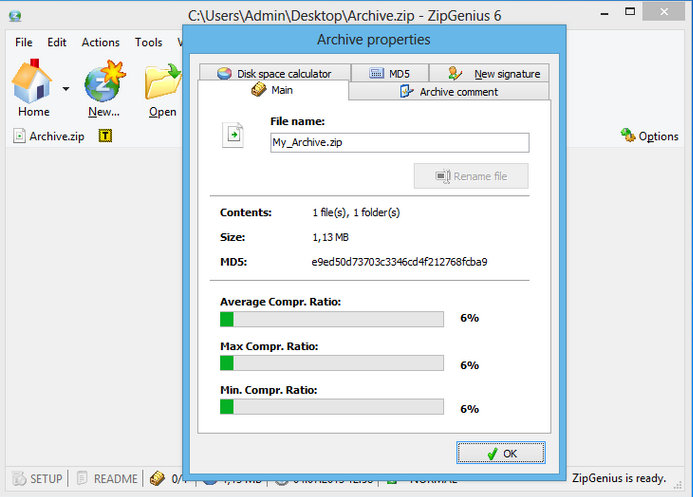
Task: Click the MD5 hash value text
Action: (400, 262)
